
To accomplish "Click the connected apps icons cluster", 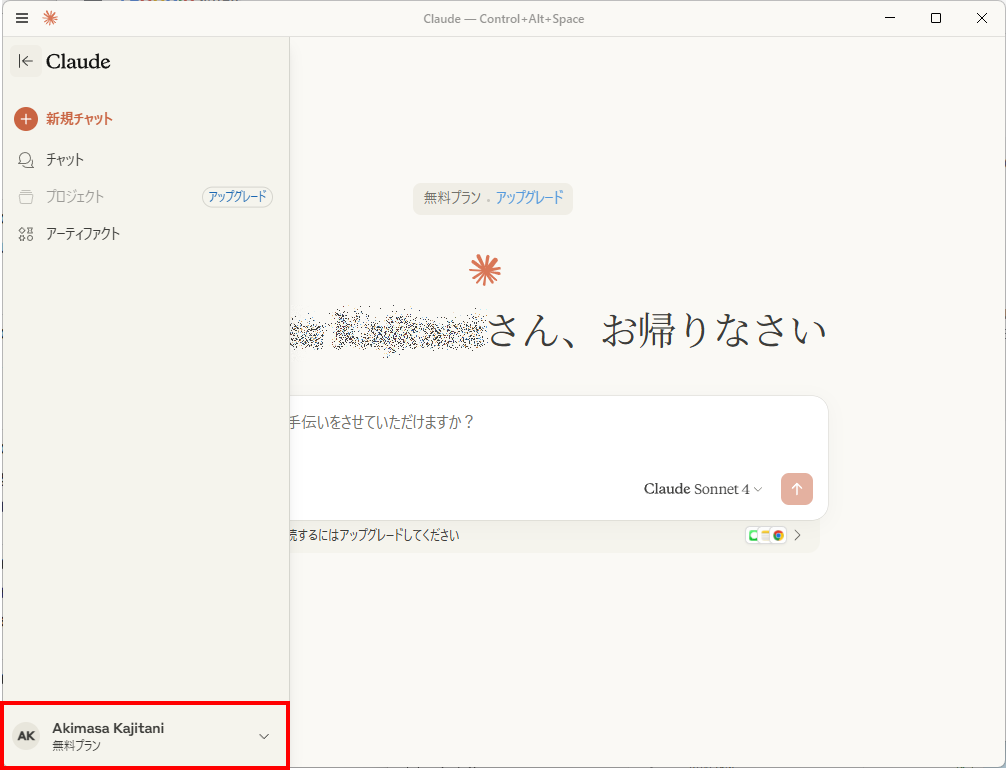I will (x=766, y=535).
